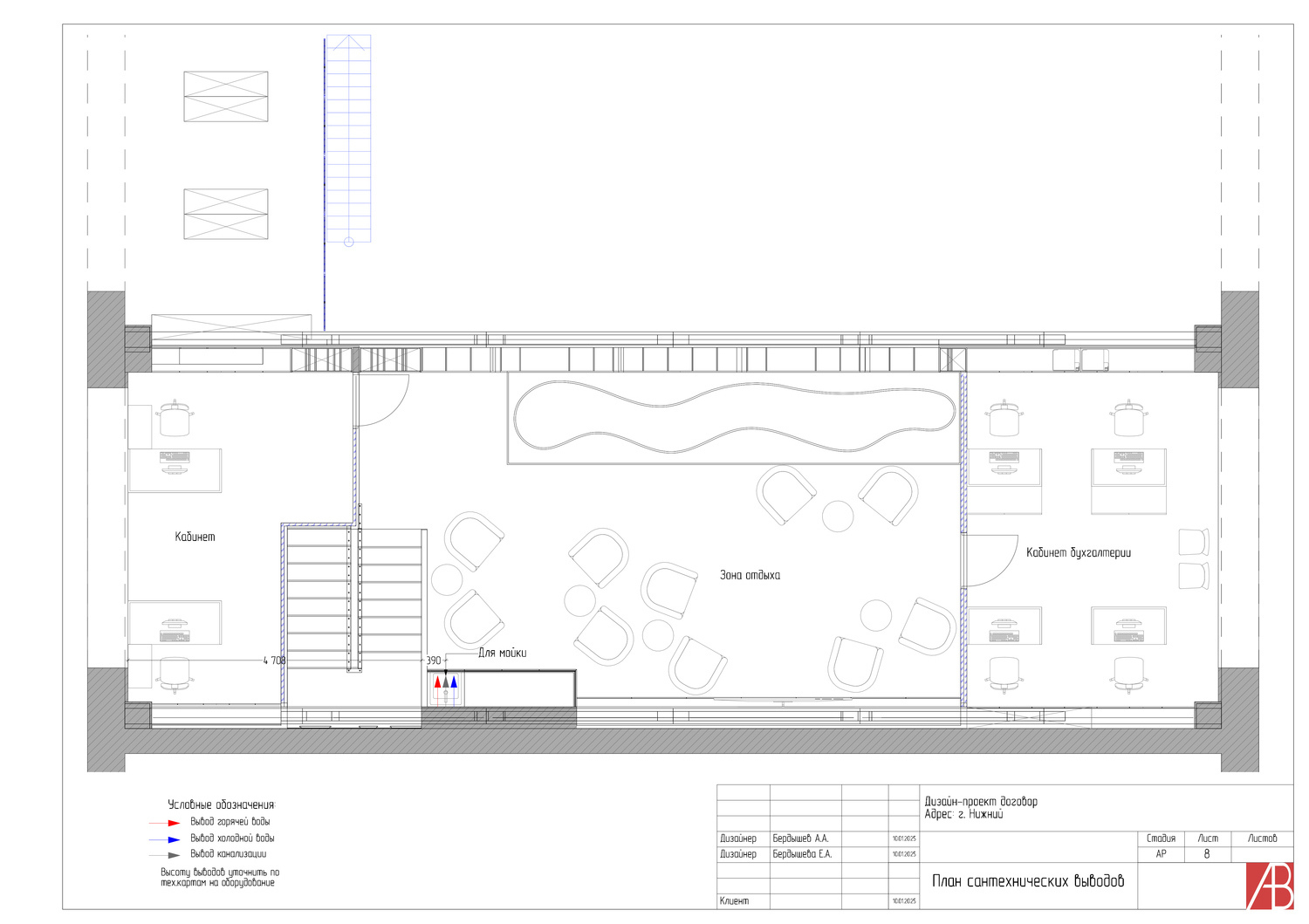Click the "План сантехнических выводов" sheet title

click(1027, 880)
